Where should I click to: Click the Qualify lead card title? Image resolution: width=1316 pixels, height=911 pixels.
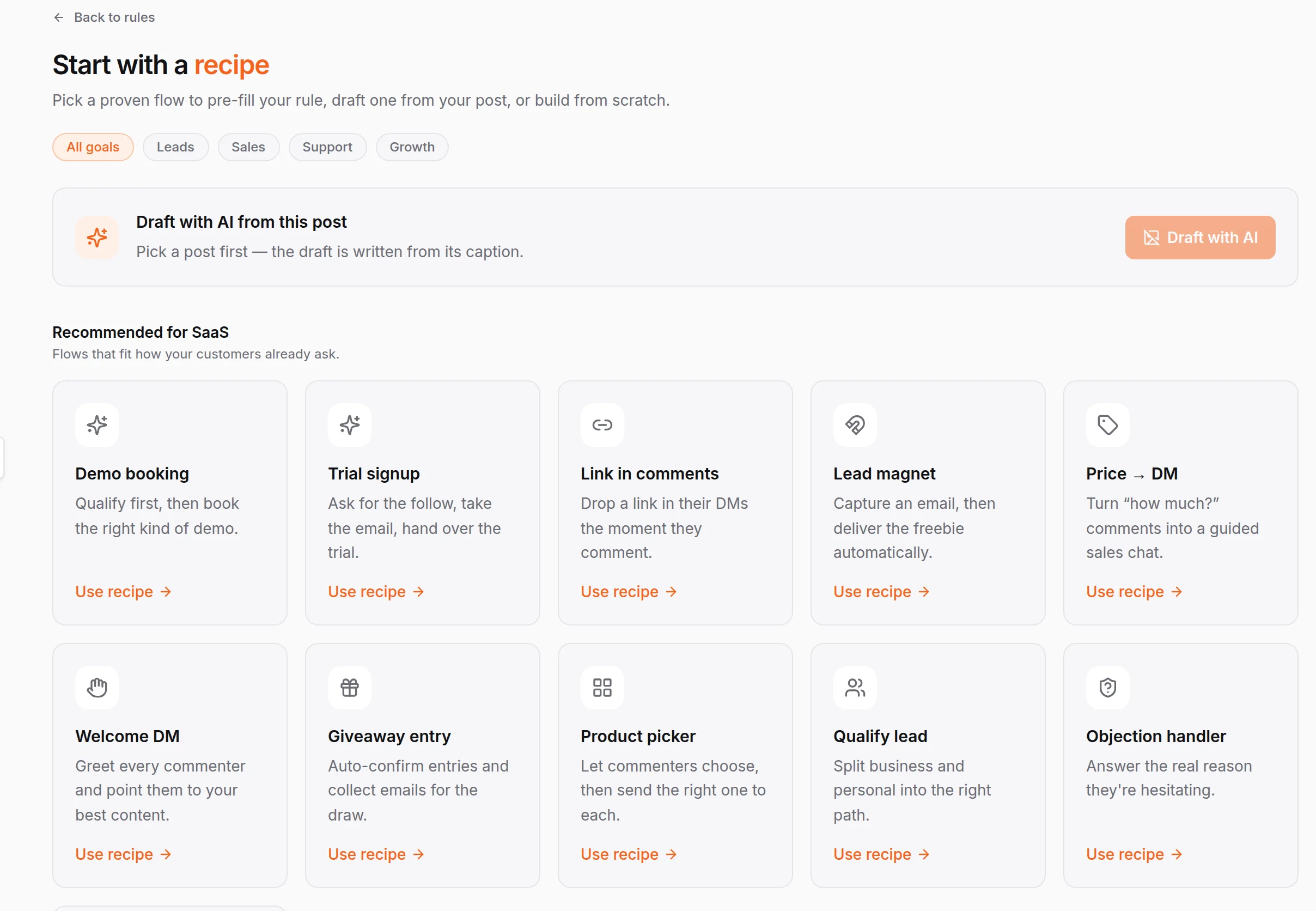[880, 736]
